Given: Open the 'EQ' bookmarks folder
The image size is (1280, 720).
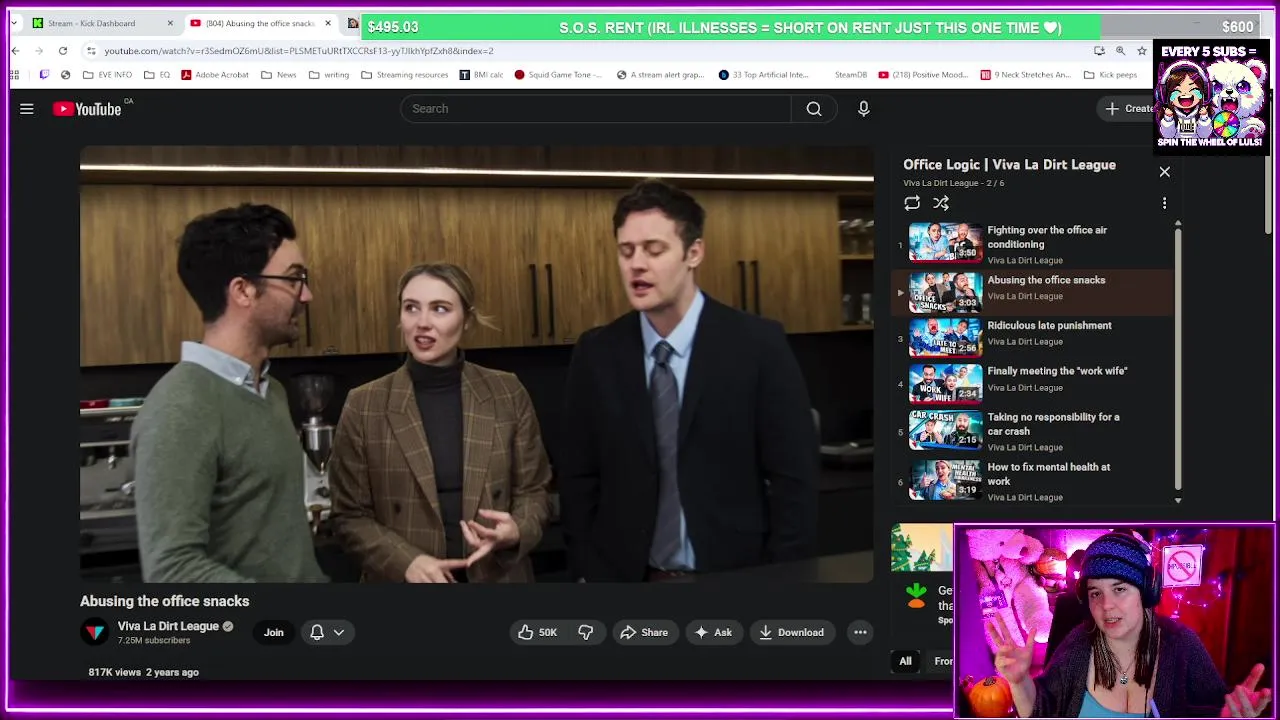Looking at the screenshot, I should pyautogui.click(x=157, y=75).
